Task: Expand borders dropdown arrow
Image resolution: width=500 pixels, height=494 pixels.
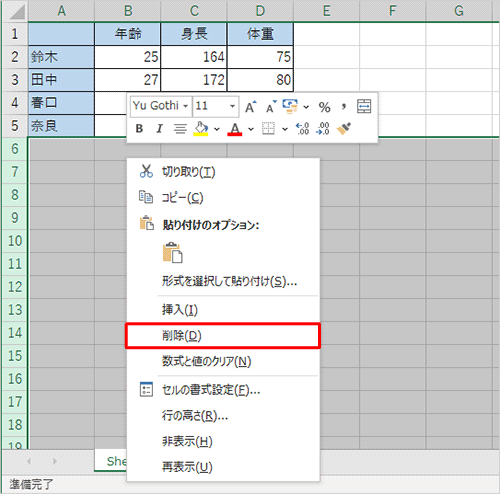Action: 285,129
